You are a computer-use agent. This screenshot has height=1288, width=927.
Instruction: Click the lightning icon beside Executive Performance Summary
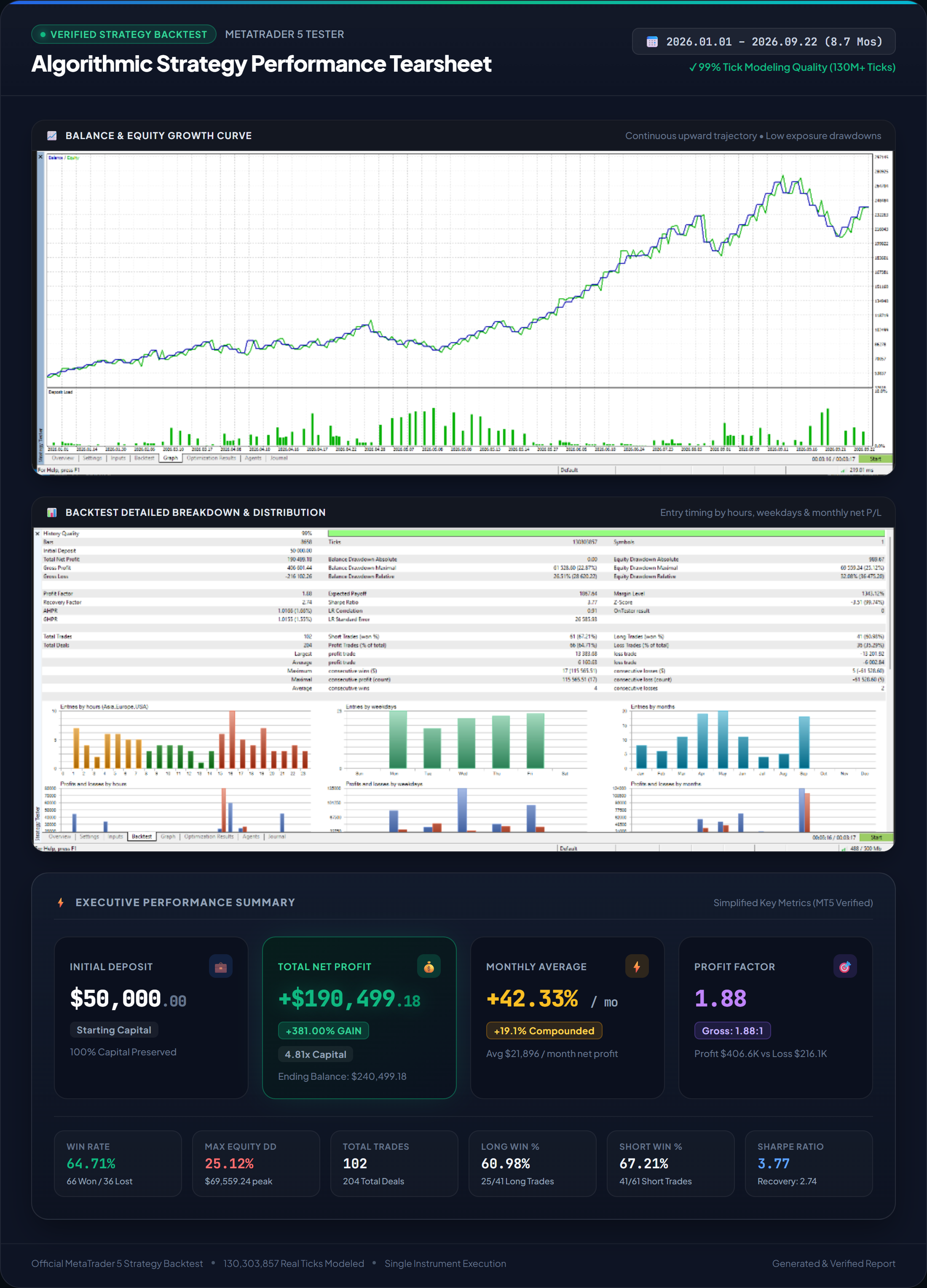[61, 902]
